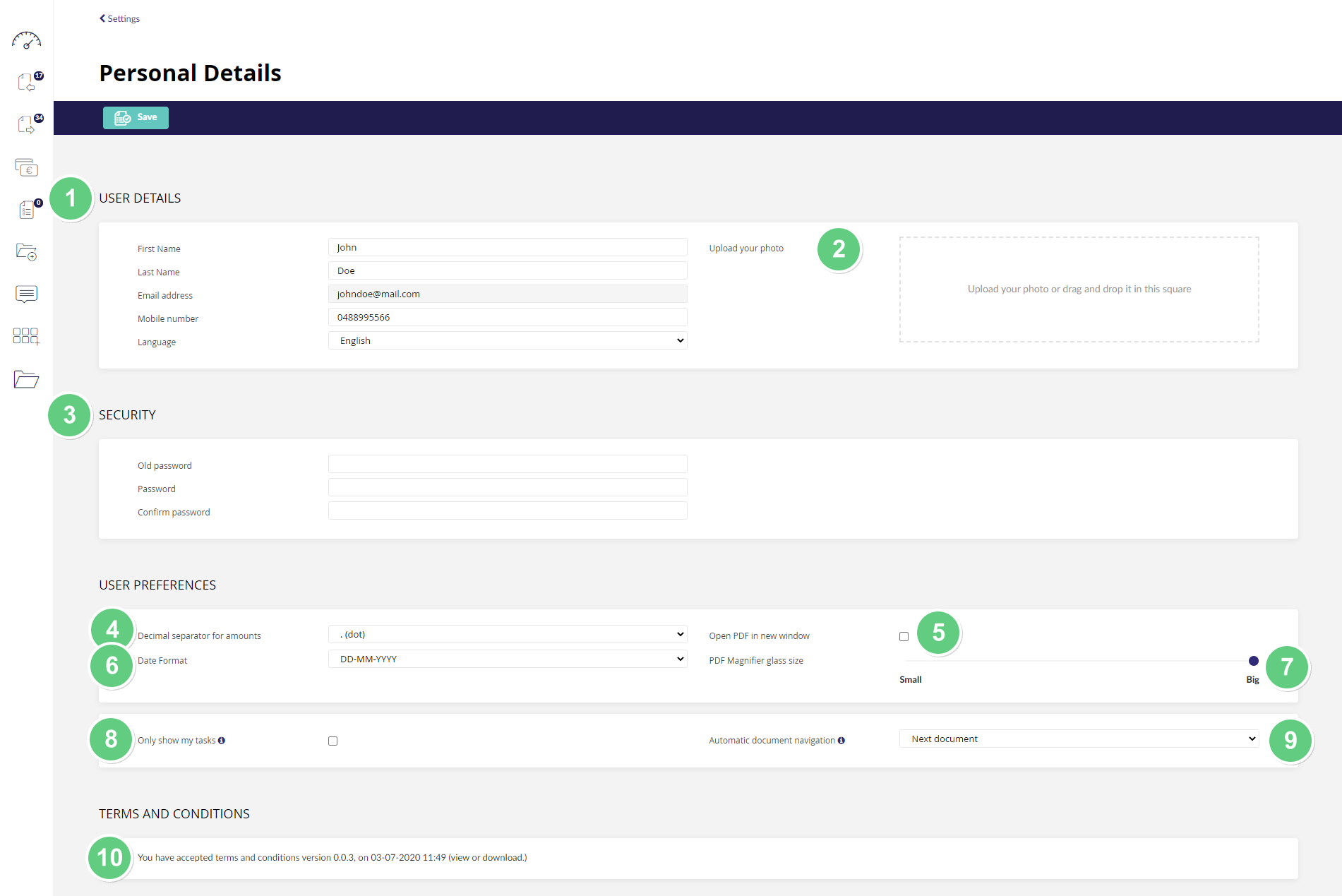
Task: Open the Language dropdown
Action: pyautogui.click(x=508, y=340)
